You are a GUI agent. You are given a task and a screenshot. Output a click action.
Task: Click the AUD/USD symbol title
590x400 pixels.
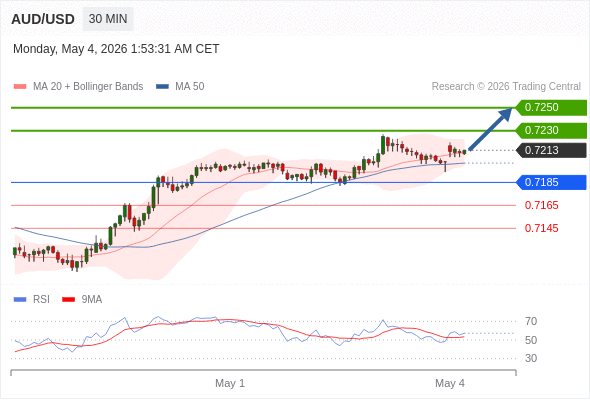coord(43,19)
